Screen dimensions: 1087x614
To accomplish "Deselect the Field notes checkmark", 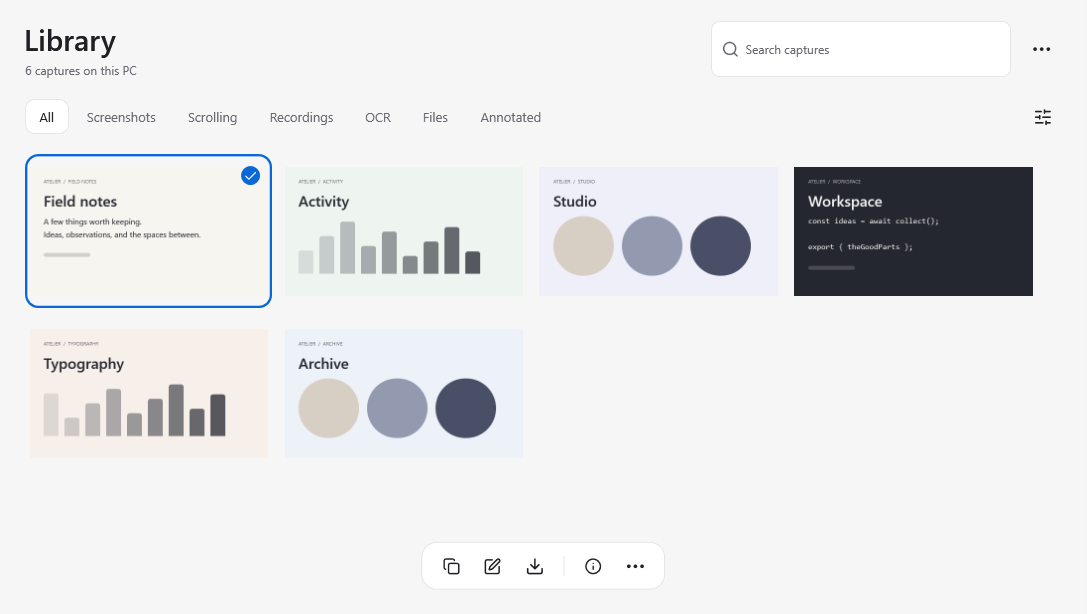I will [250, 176].
